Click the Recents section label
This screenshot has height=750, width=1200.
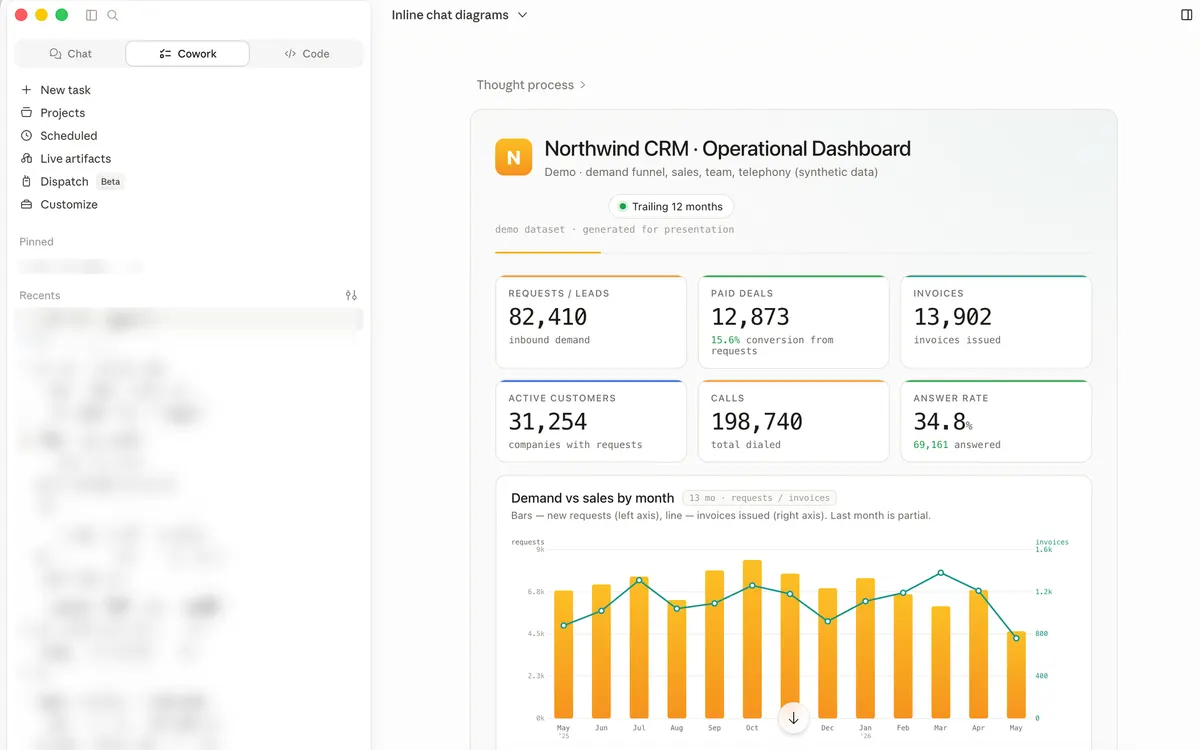click(x=40, y=296)
